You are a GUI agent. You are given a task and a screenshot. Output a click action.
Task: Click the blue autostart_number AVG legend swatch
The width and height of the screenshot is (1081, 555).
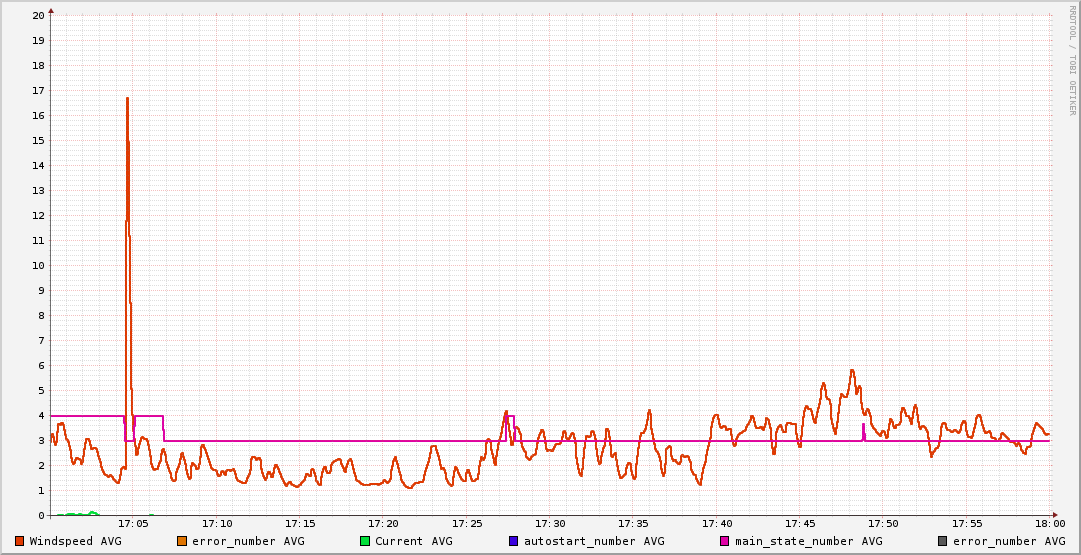(x=514, y=541)
